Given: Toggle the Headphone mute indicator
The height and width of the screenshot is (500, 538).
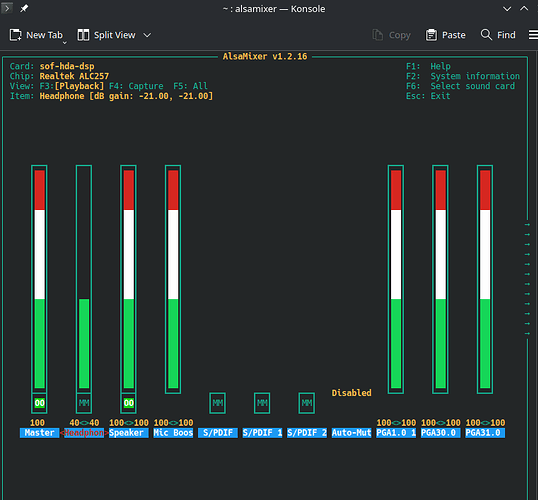Looking at the screenshot, I should pyautogui.click(x=84, y=403).
